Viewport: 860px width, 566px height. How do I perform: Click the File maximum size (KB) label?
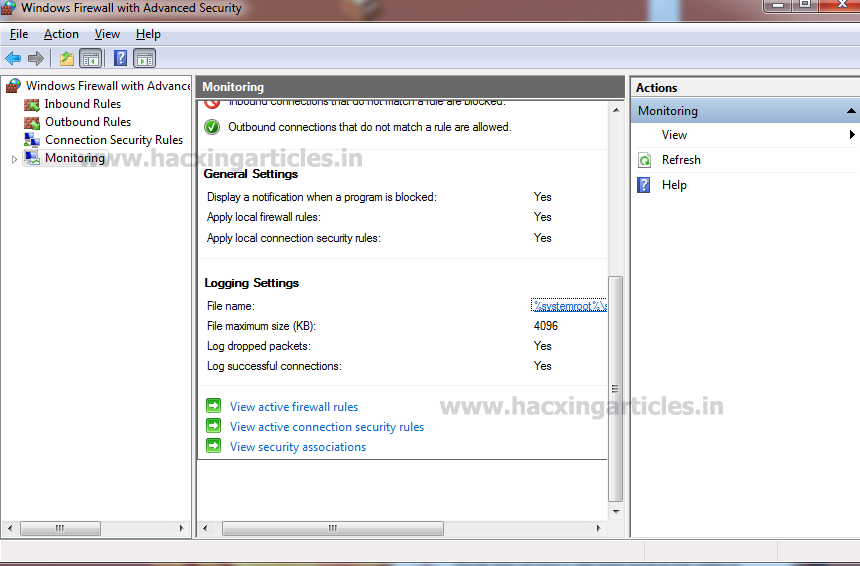click(x=261, y=326)
